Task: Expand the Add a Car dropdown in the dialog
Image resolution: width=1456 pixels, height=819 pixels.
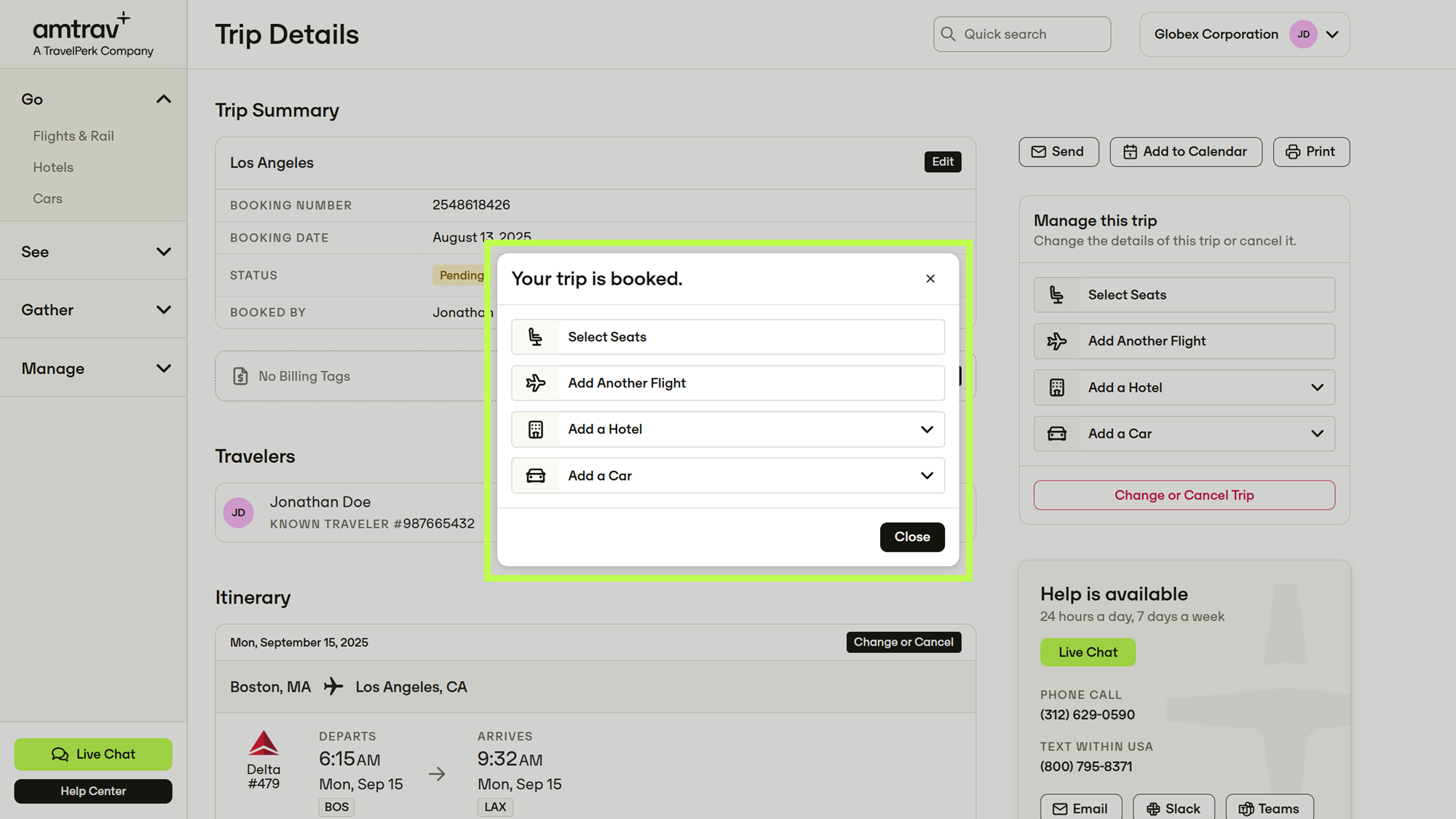Action: click(x=927, y=475)
